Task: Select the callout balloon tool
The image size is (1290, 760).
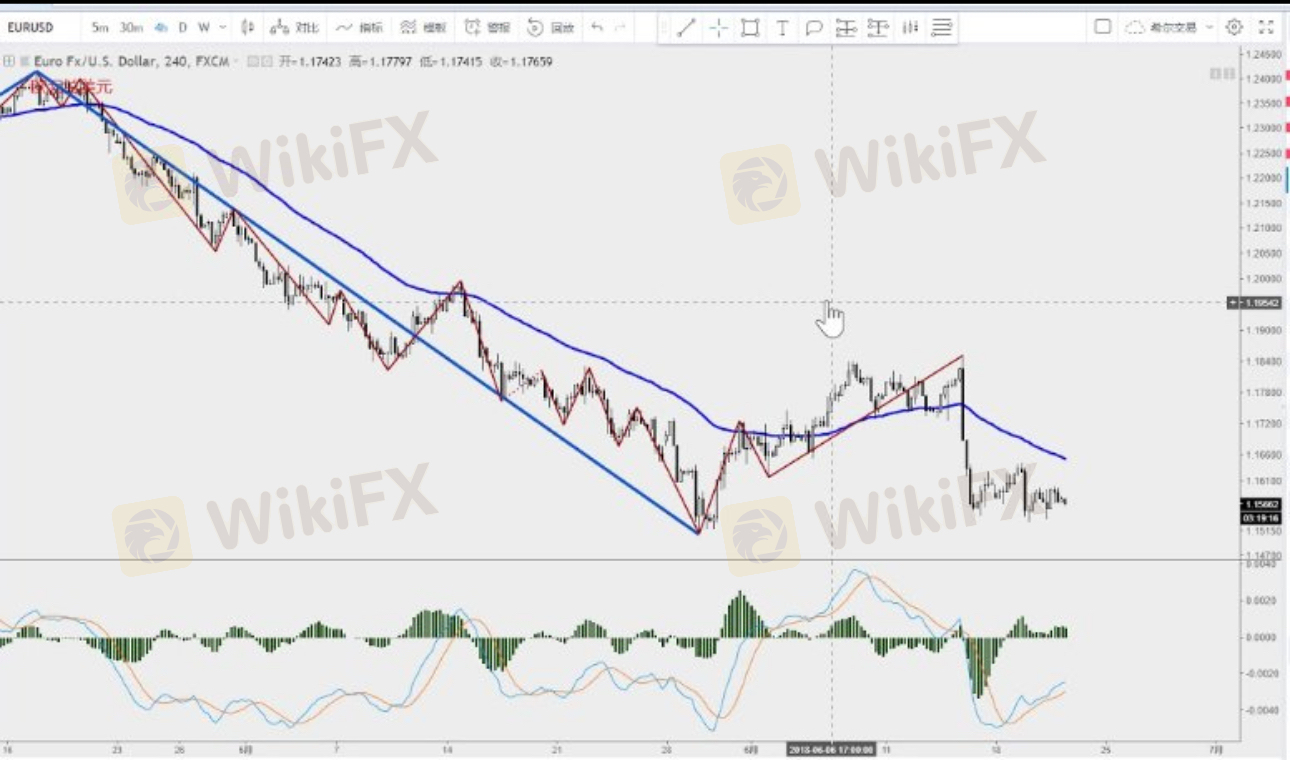Action: tap(814, 28)
